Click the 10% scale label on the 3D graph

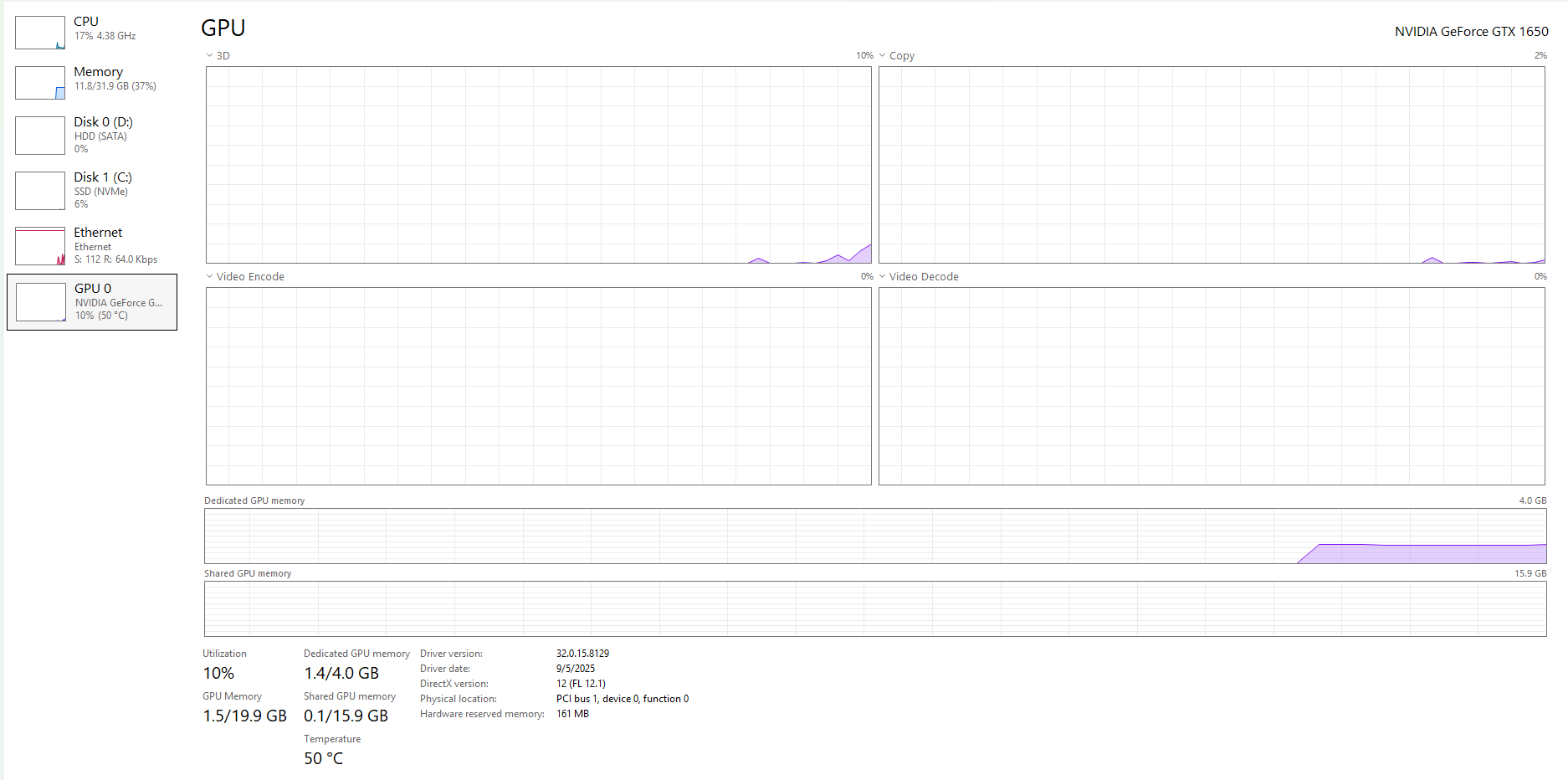(864, 56)
